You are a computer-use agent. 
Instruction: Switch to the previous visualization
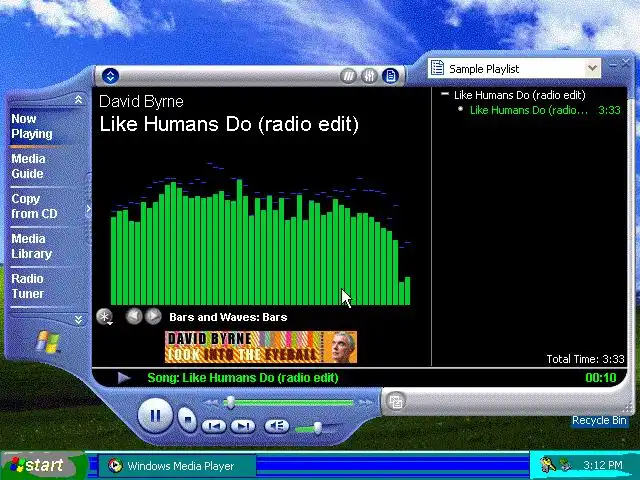134,316
